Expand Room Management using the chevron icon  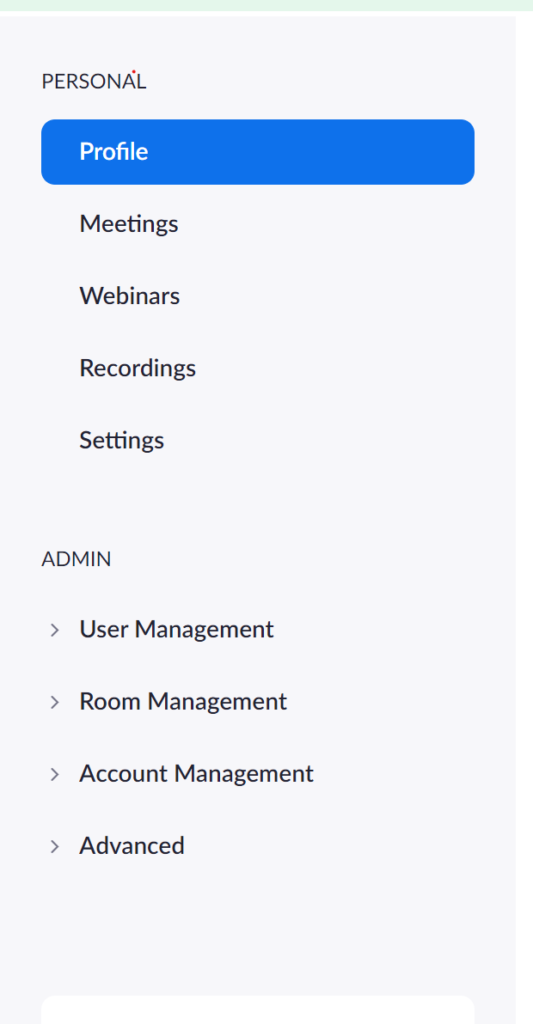point(55,702)
